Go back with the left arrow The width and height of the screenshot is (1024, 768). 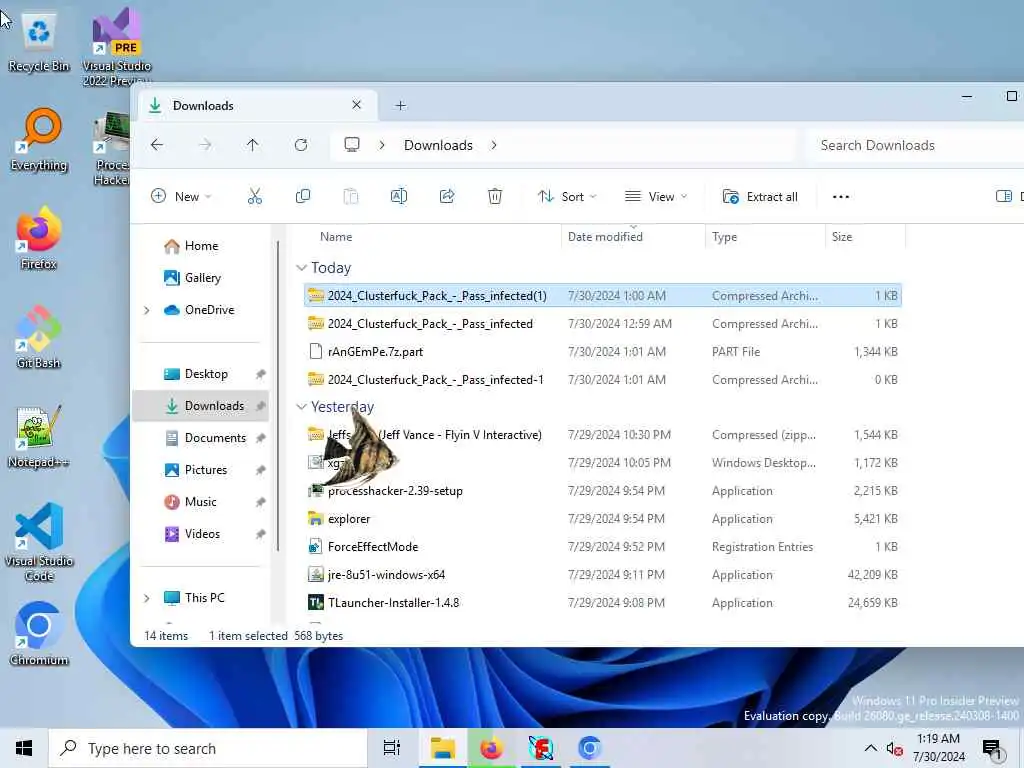[157, 144]
